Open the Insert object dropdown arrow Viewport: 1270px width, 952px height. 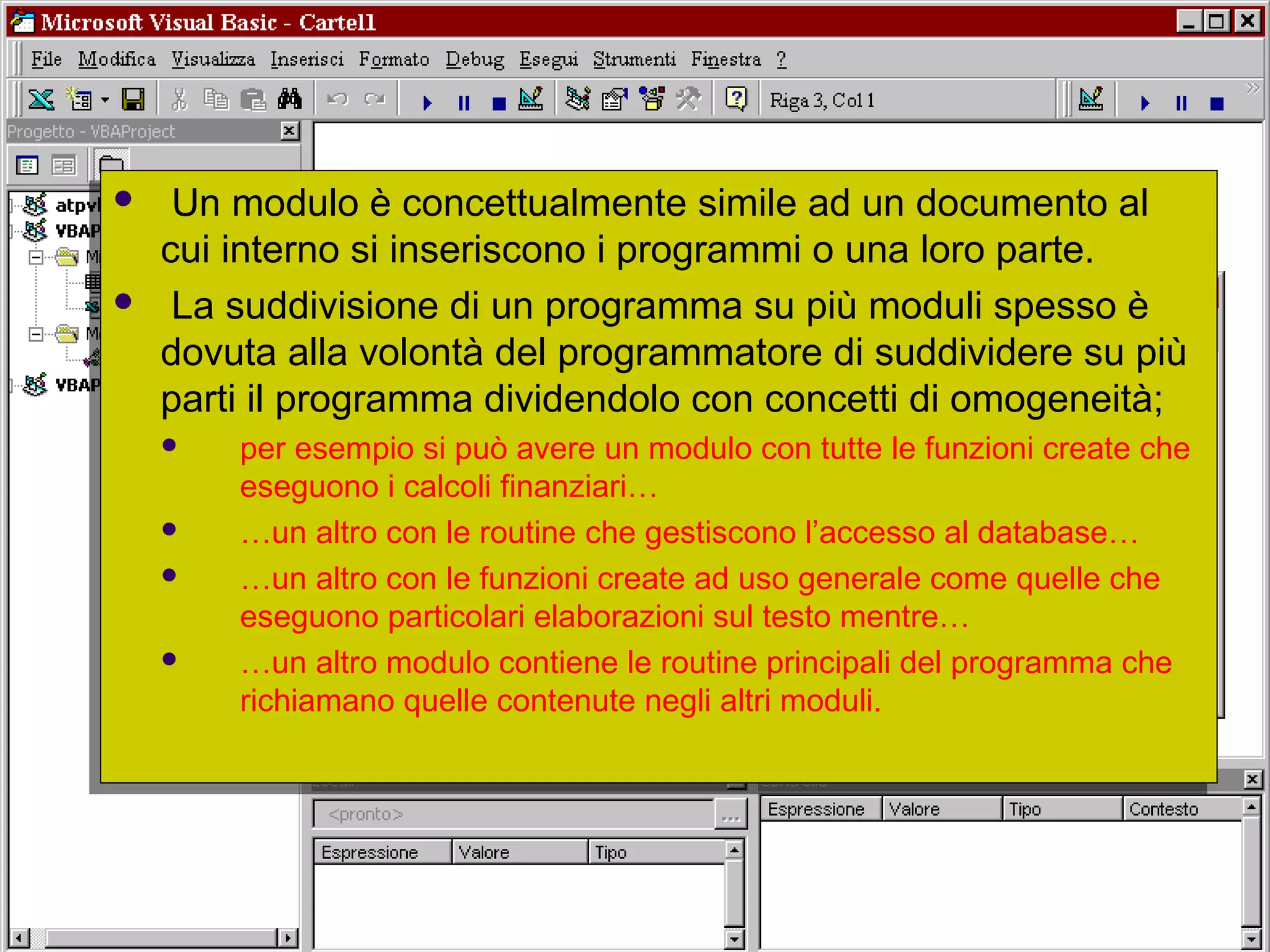[x=105, y=100]
